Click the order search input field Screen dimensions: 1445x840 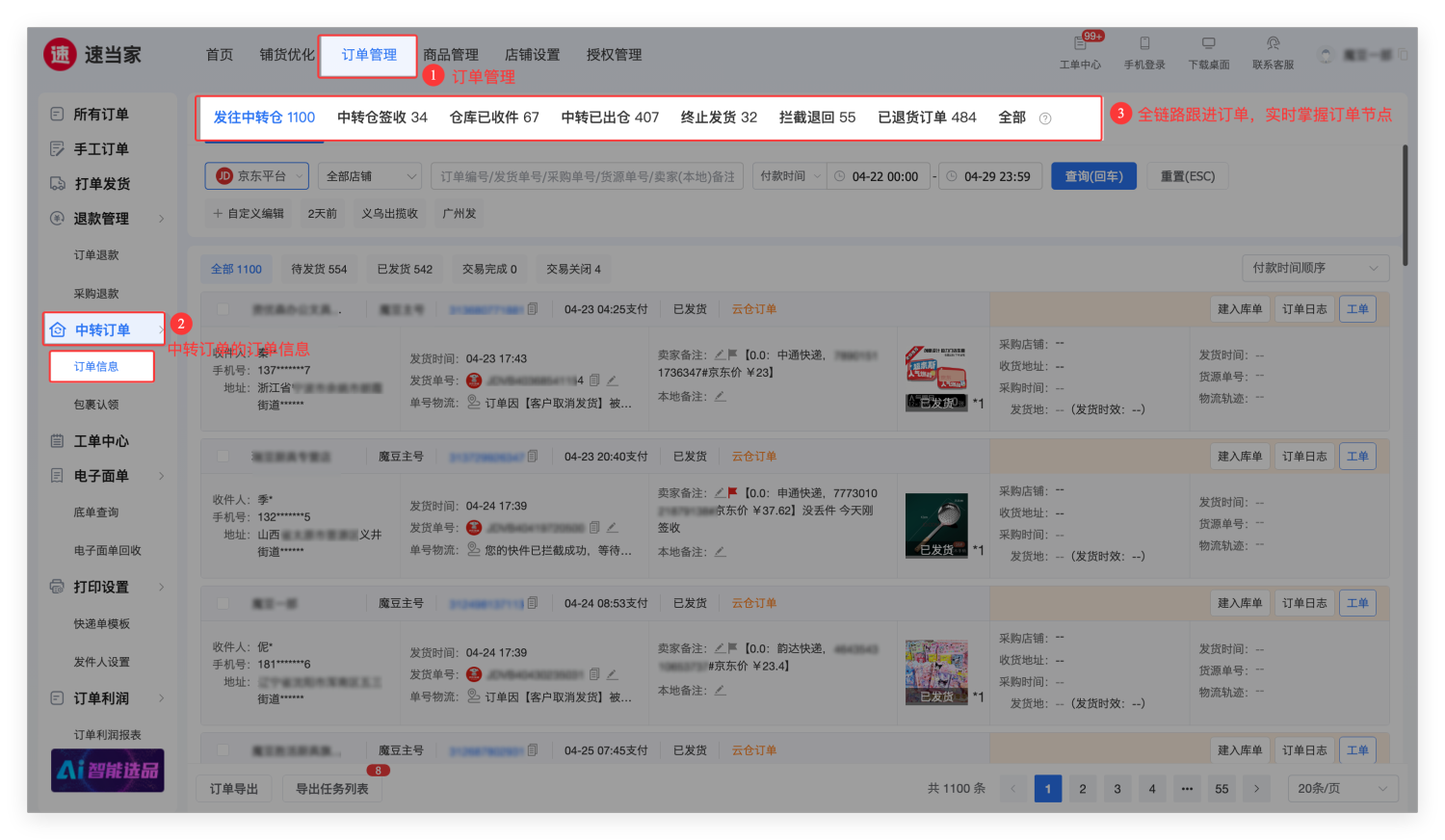tap(587, 176)
